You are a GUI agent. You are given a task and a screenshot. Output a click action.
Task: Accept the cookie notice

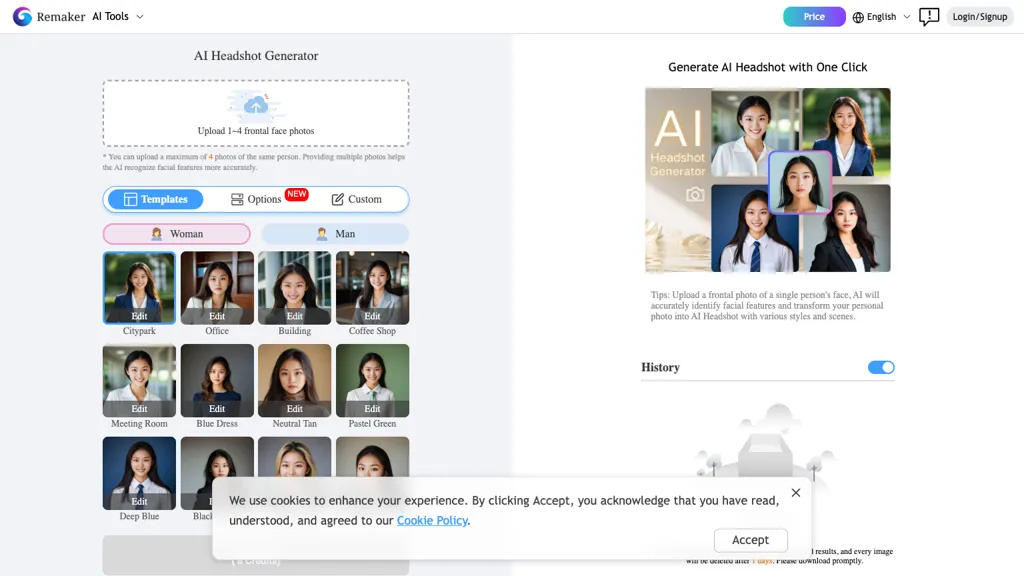(750, 540)
